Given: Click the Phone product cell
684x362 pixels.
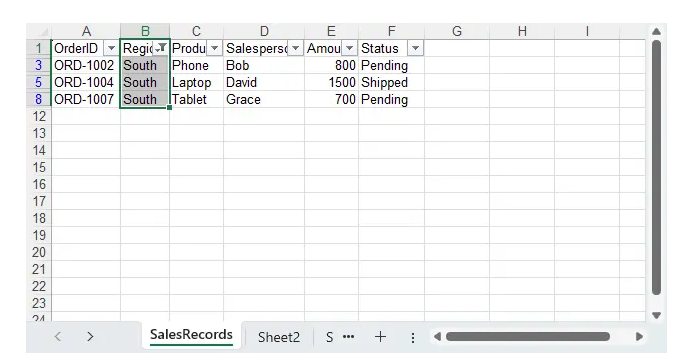Looking at the screenshot, I should (x=196, y=65).
